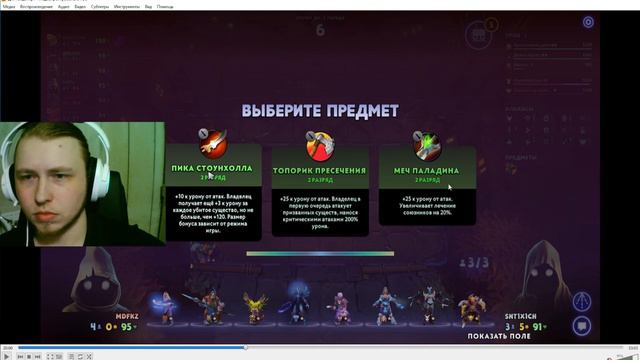Toggle shuffle random playback
This screenshot has width=640, height=360.
click(x=89, y=356)
